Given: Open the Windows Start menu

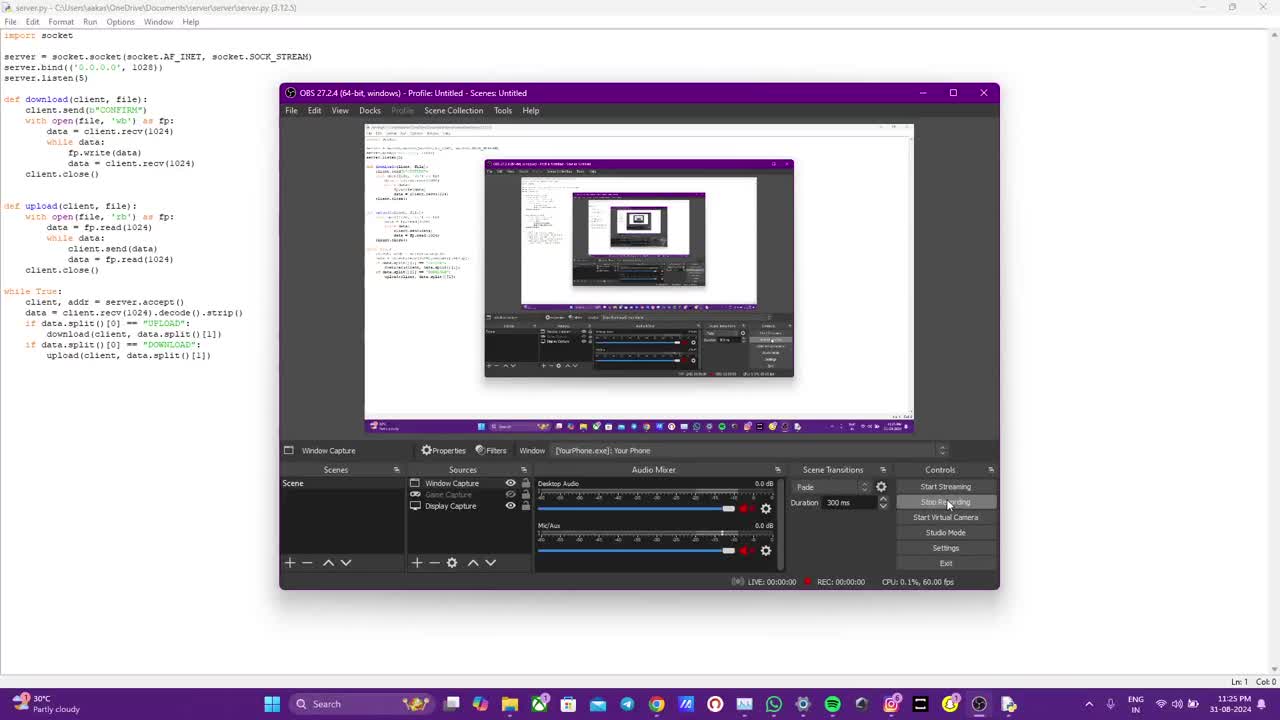Looking at the screenshot, I should [x=272, y=704].
